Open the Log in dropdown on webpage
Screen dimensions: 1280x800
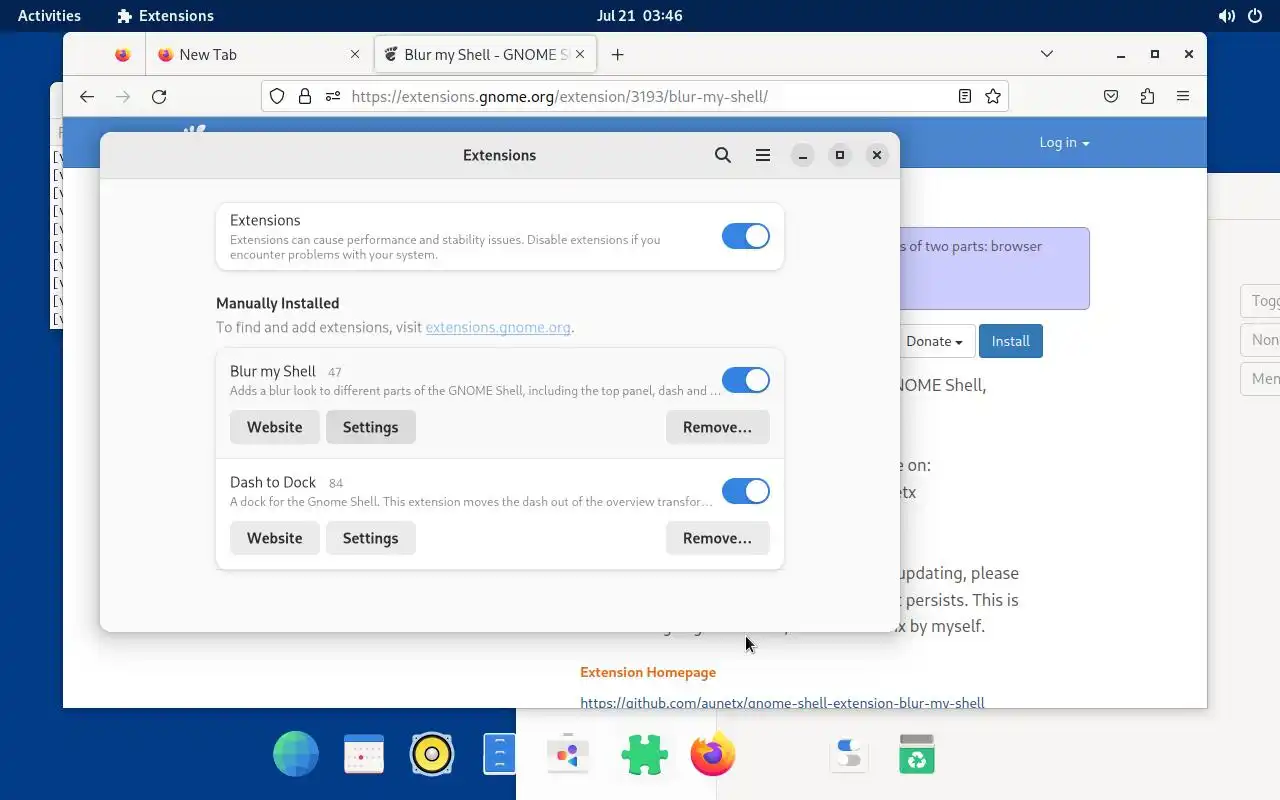click(1064, 142)
